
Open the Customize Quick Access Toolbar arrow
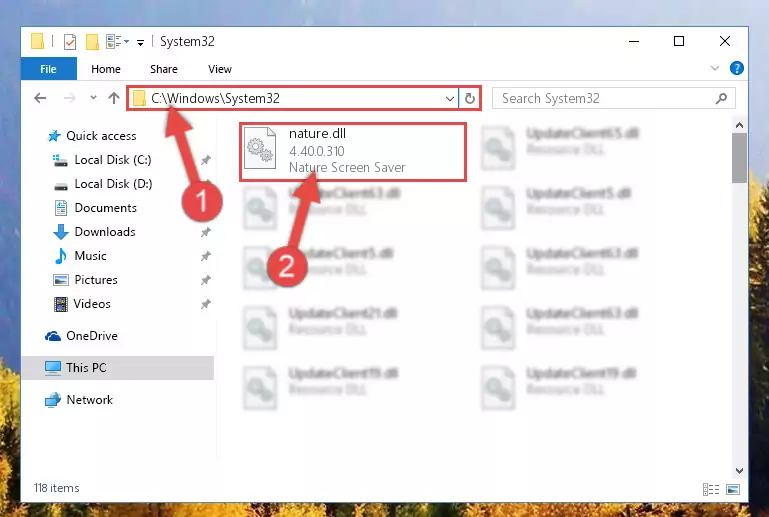coord(140,43)
